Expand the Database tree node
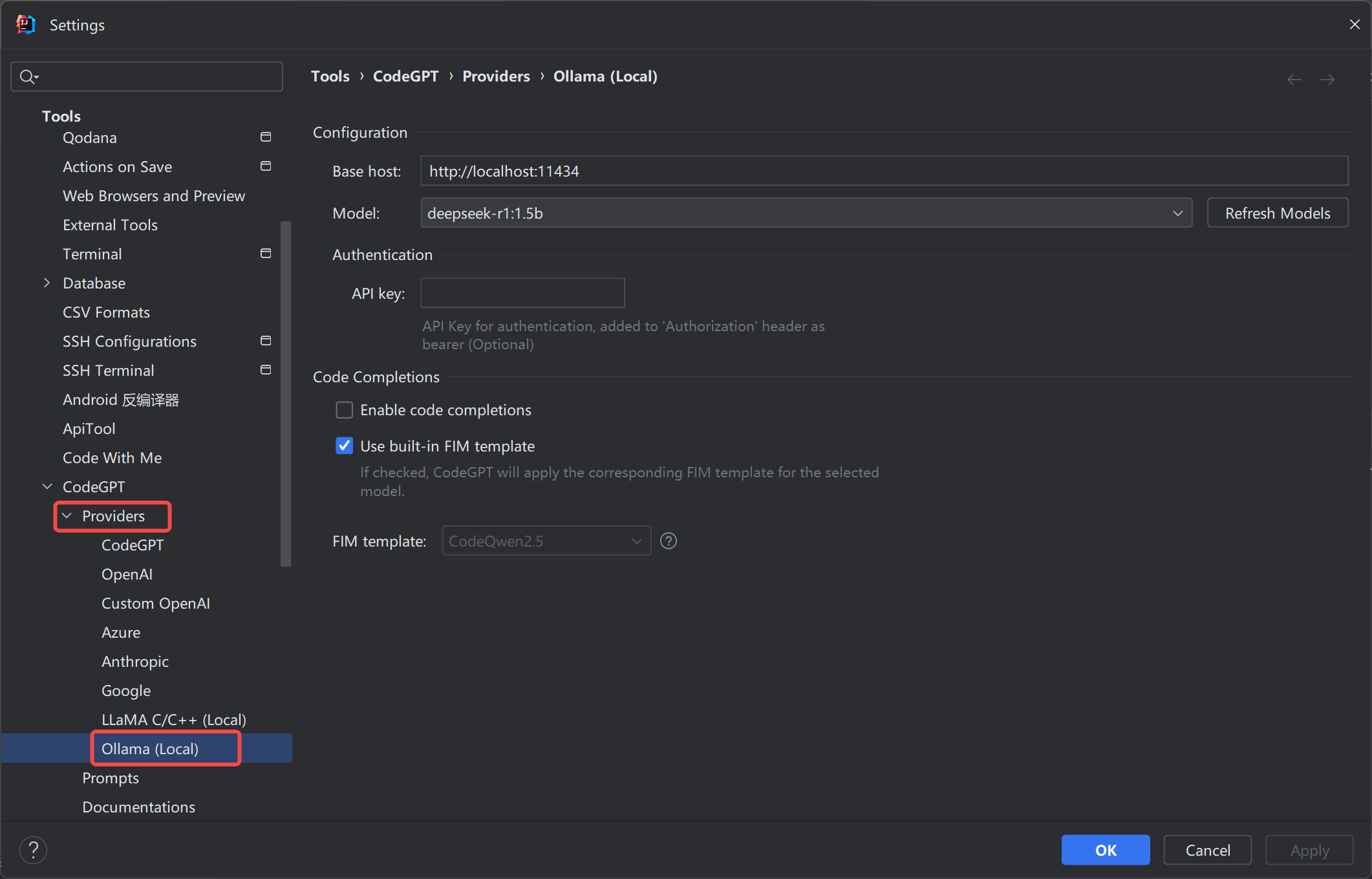The width and height of the screenshot is (1372, 879). [47, 283]
